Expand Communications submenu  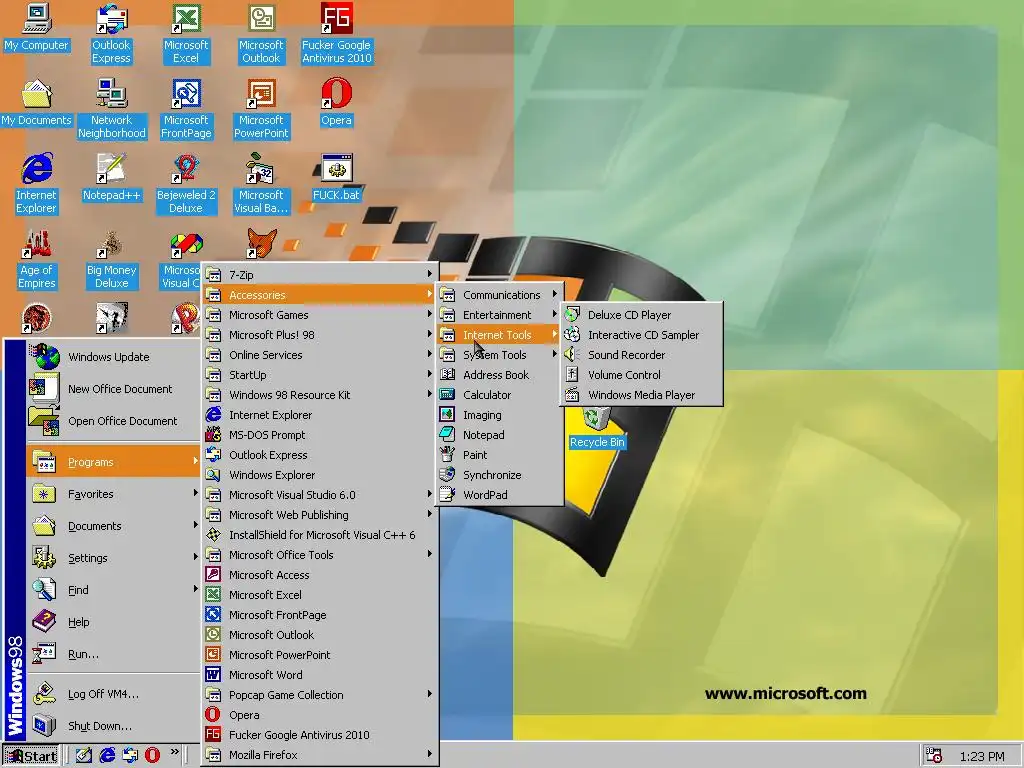(500, 295)
